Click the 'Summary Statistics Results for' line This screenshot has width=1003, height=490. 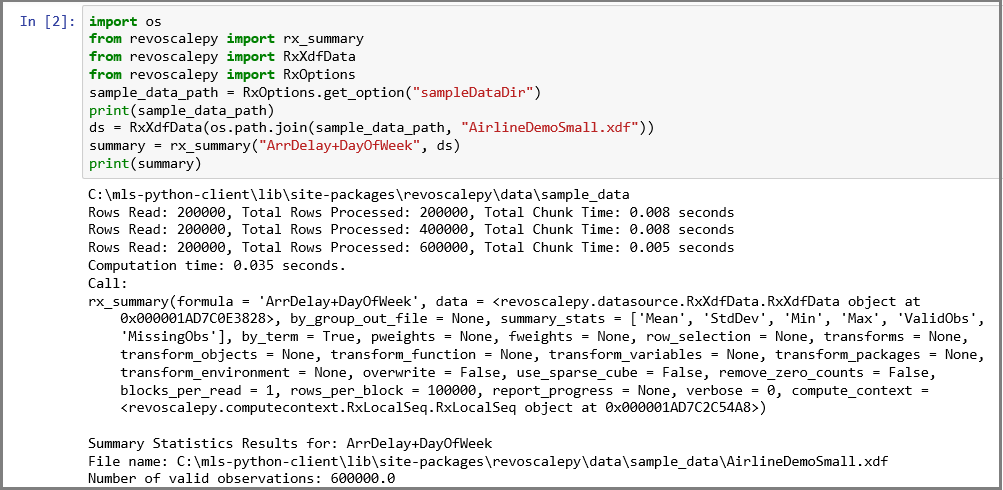(x=289, y=443)
